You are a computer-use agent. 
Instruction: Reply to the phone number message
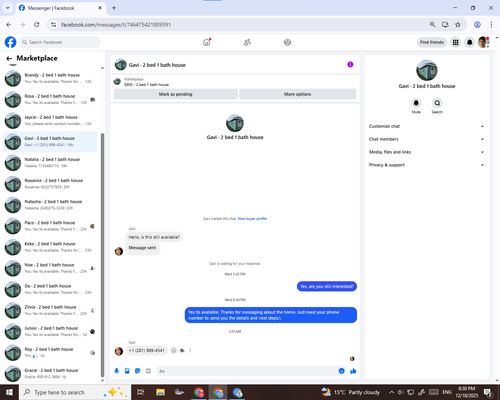(182, 350)
